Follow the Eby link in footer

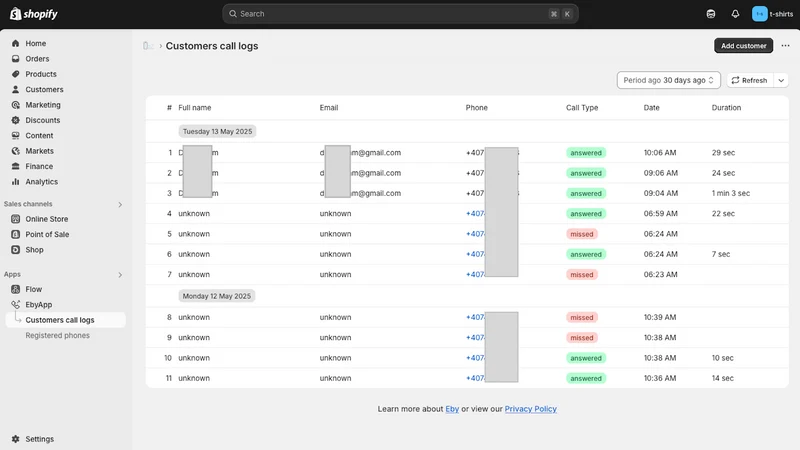[452, 409]
